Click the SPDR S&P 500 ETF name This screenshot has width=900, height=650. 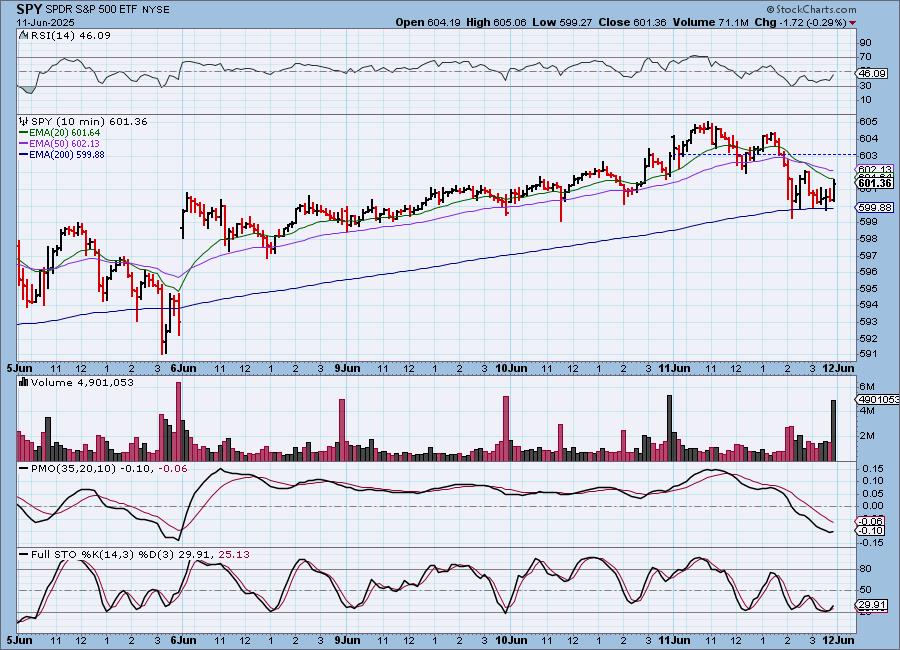point(91,10)
